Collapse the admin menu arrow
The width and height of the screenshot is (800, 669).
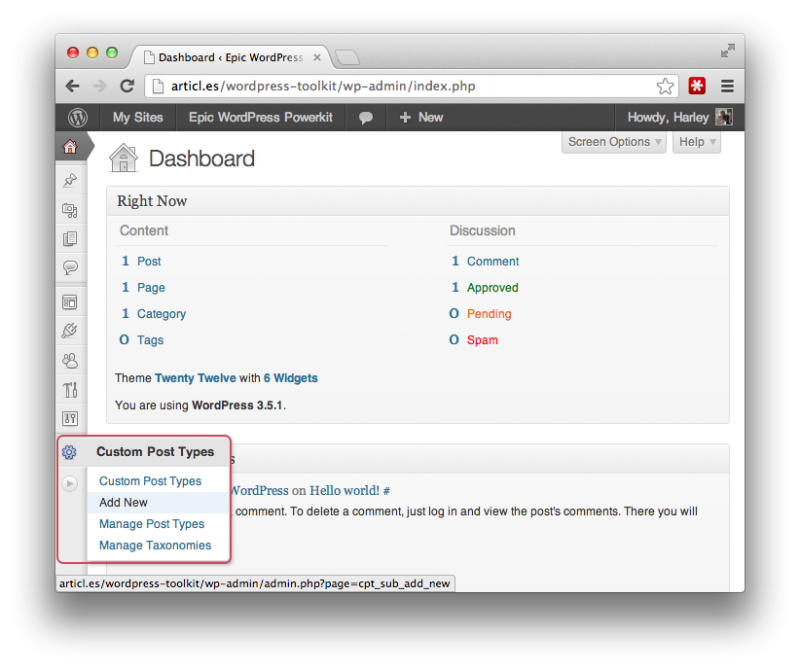tap(70, 483)
